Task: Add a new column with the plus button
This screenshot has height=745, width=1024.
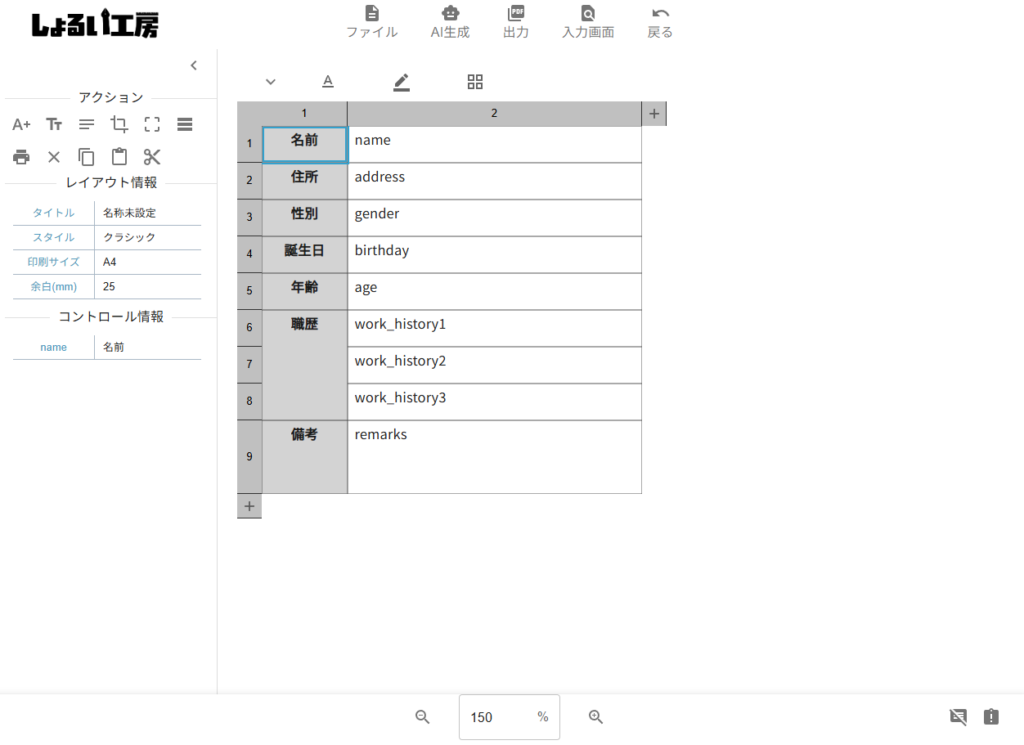Action: point(654,114)
